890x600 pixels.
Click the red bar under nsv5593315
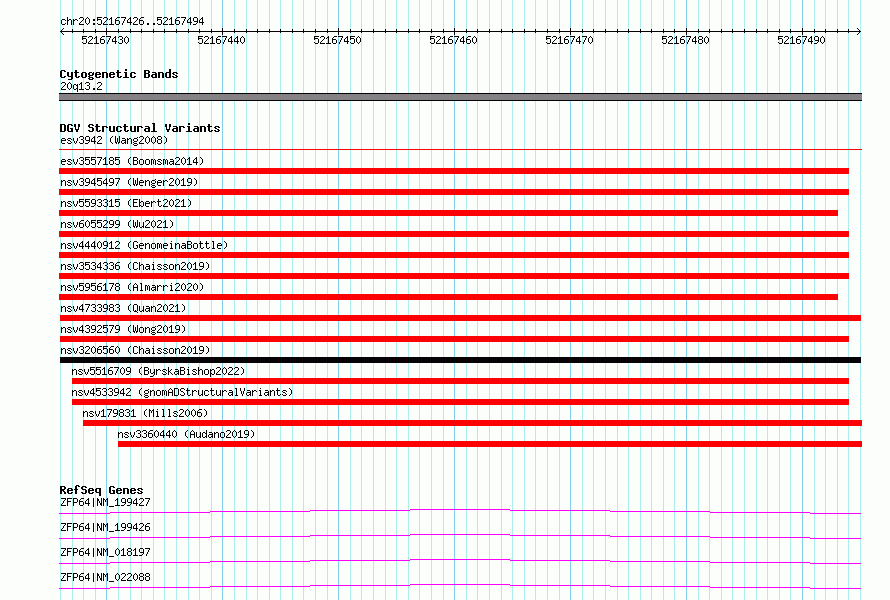(x=448, y=213)
